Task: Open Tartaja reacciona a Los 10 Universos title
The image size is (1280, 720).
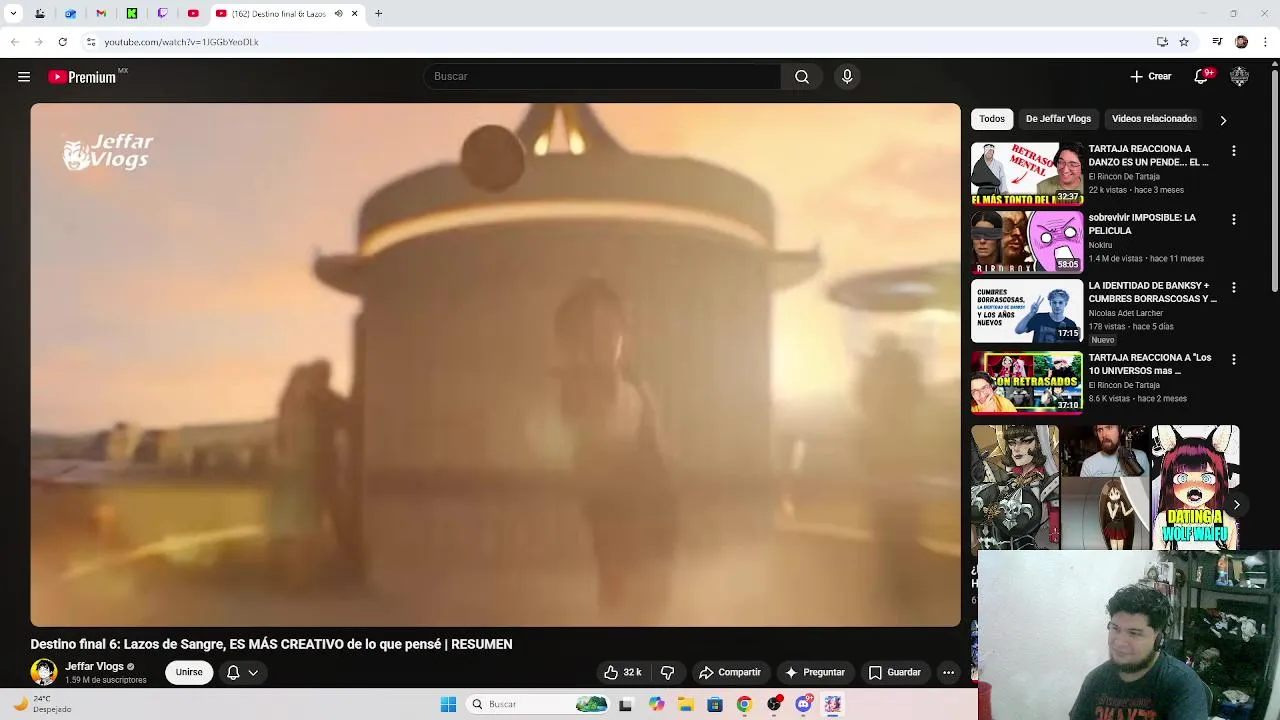Action: [x=1150, y=364]
